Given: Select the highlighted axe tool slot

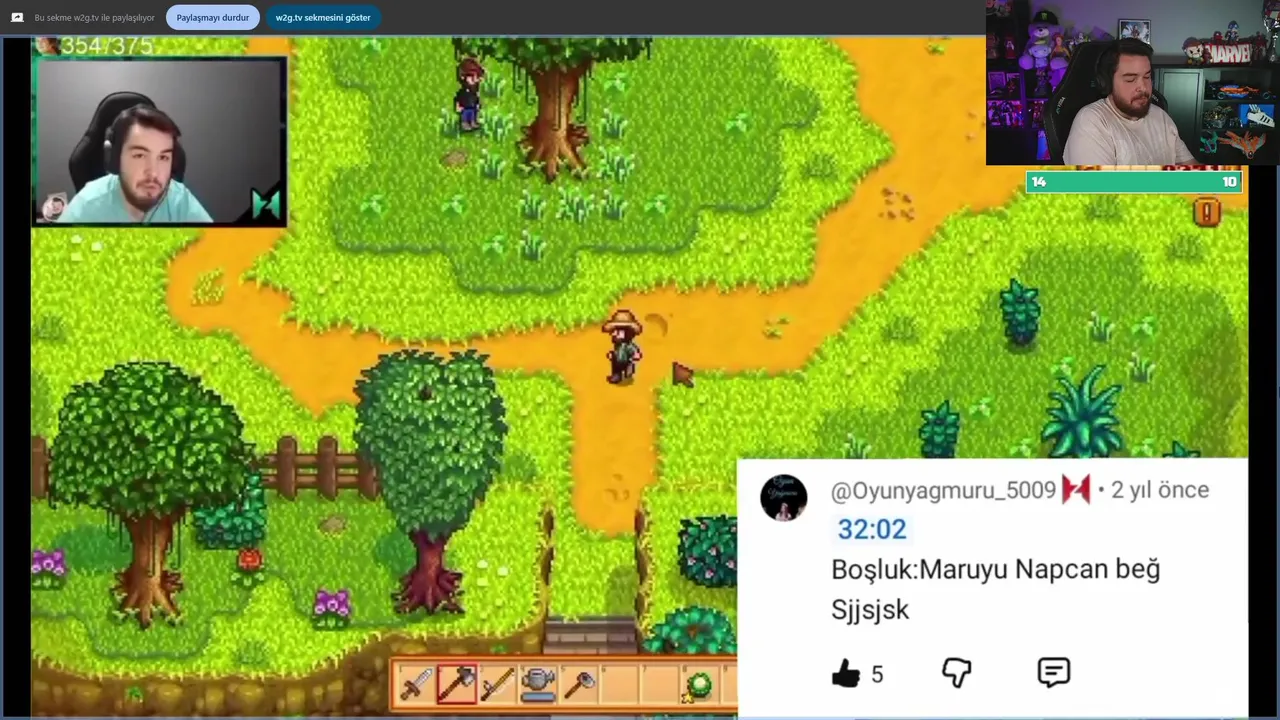Looking at the screenshot, I should [456, 684].
